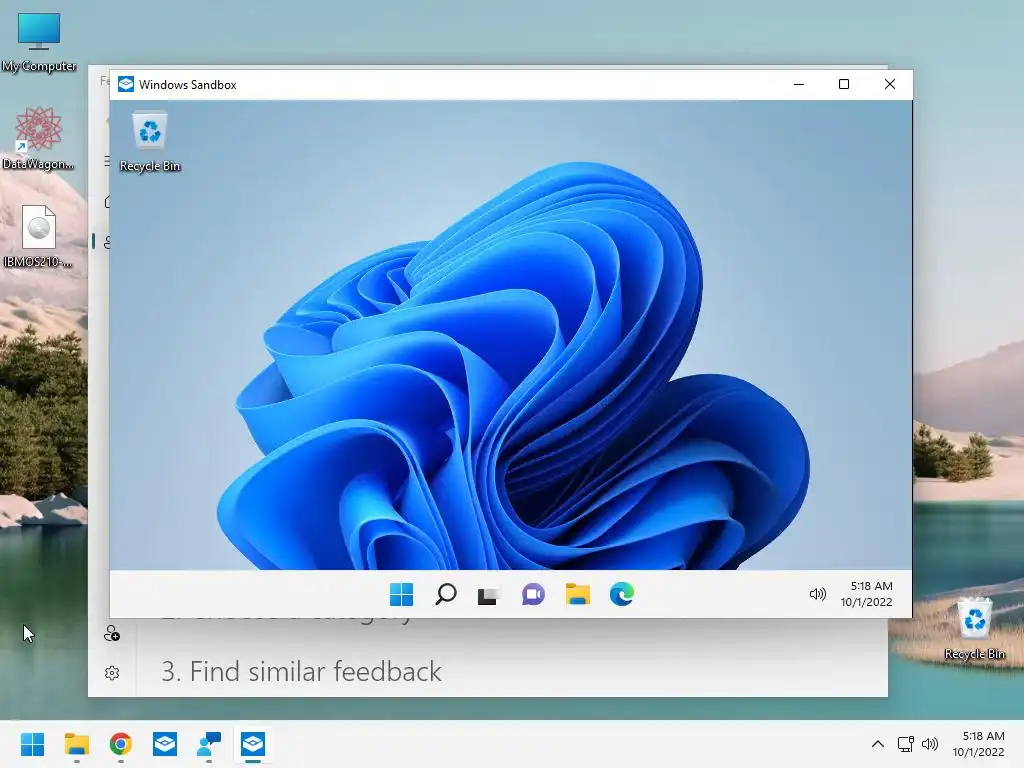Click the '3. Find similar feedback' heading
This screenshot has width=1024, height=768.
click(301, 671)
